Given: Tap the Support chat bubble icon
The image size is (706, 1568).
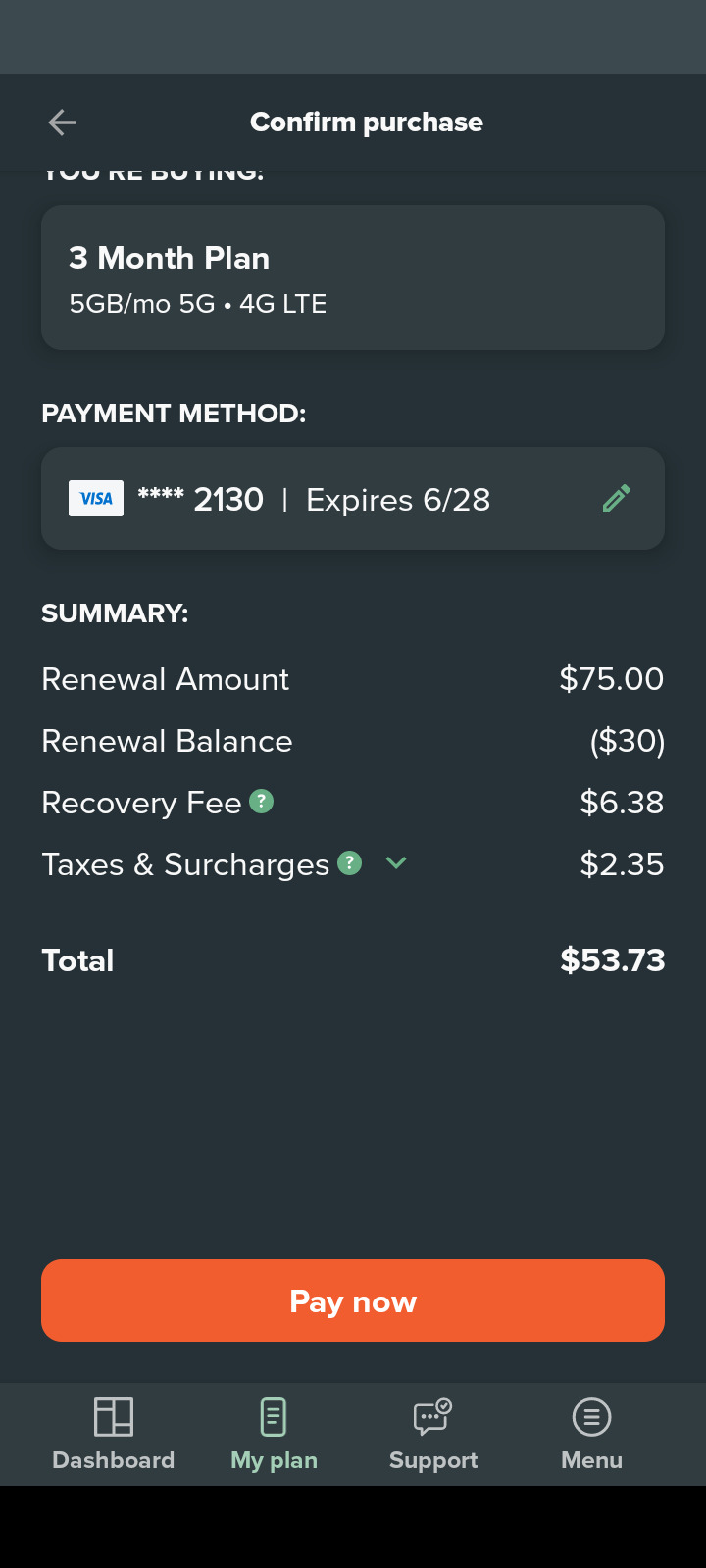Looking at the screenshot, I should coord(432,1417).
